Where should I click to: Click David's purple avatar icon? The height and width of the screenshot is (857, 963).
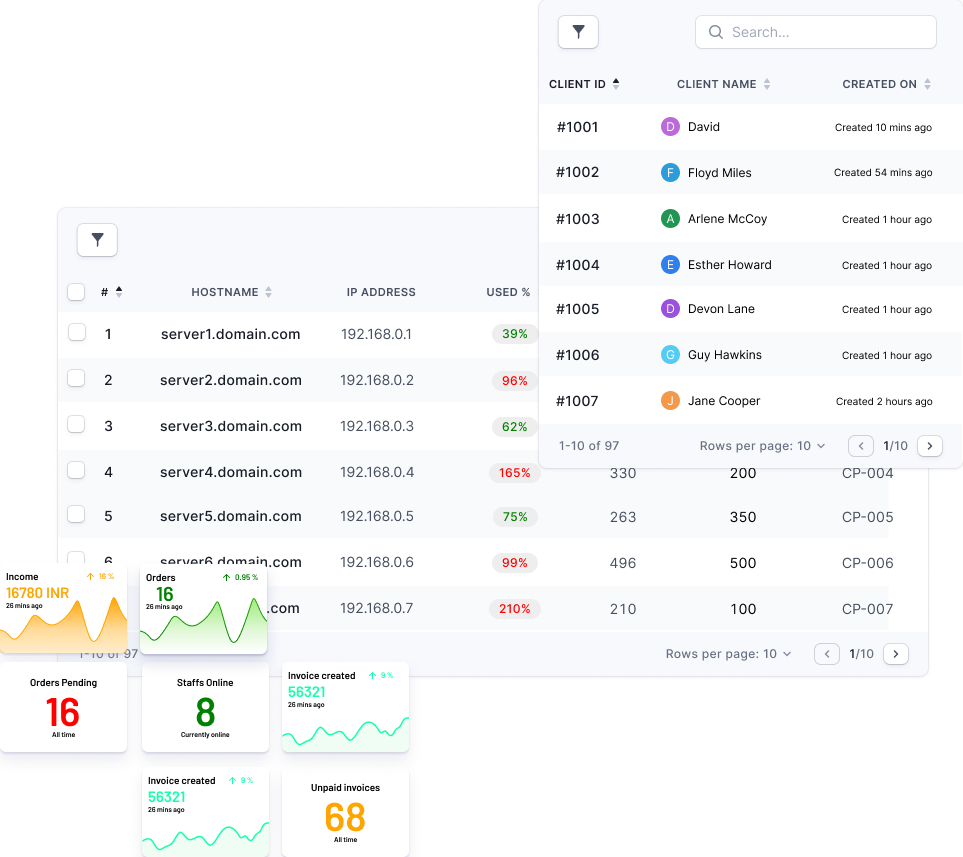(670, 127)
